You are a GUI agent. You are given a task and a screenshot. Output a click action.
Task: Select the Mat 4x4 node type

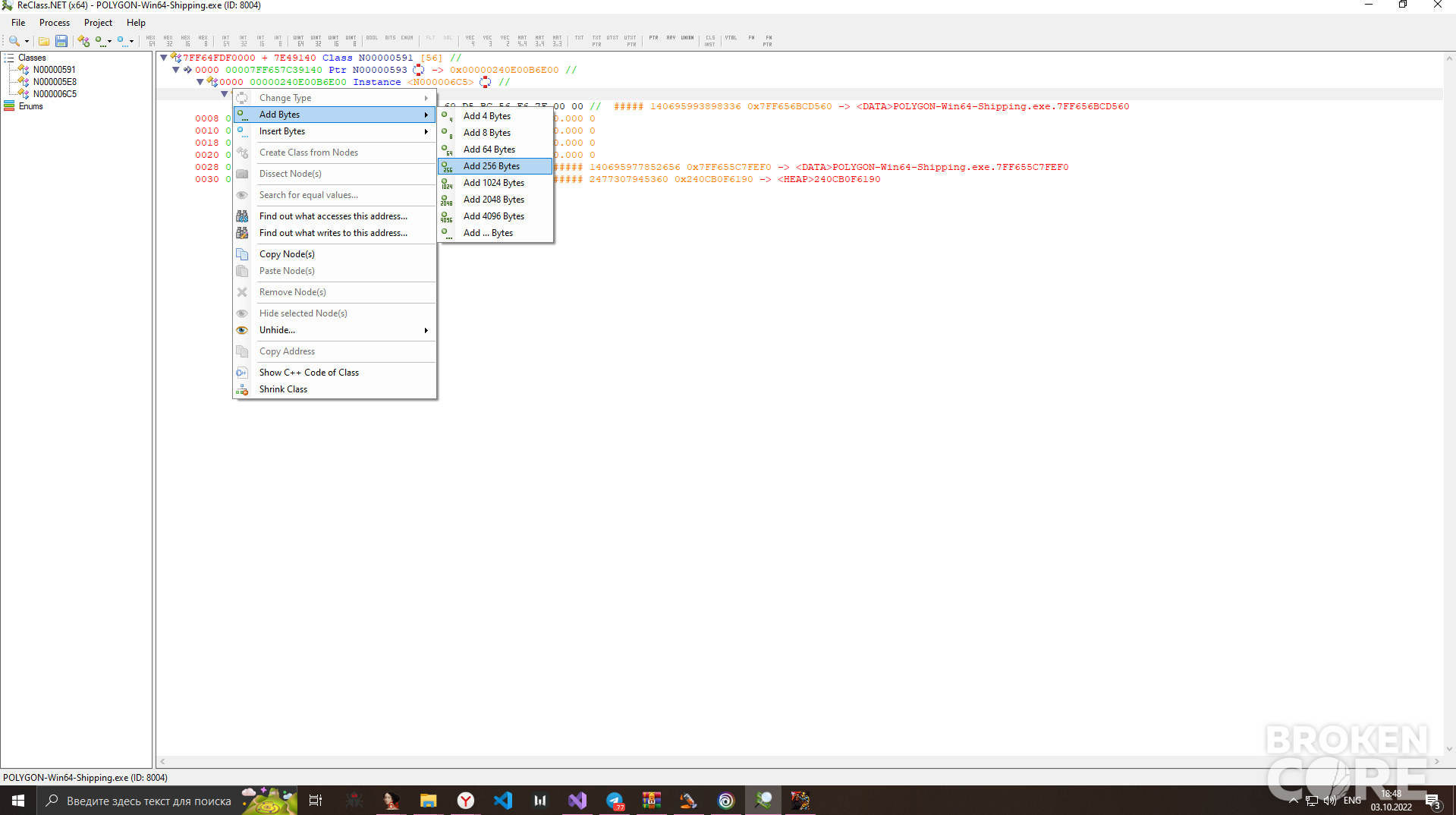point(522,40)
